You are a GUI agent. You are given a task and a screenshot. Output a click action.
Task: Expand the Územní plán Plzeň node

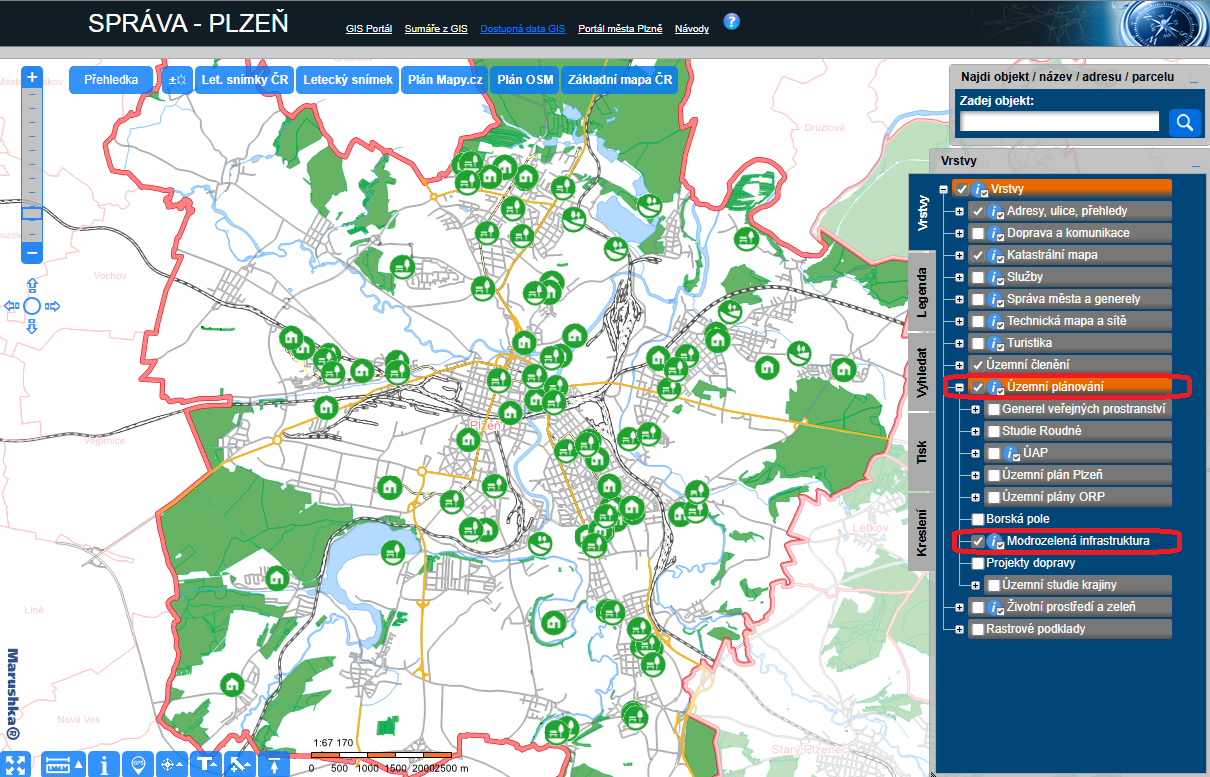[975, 475]
